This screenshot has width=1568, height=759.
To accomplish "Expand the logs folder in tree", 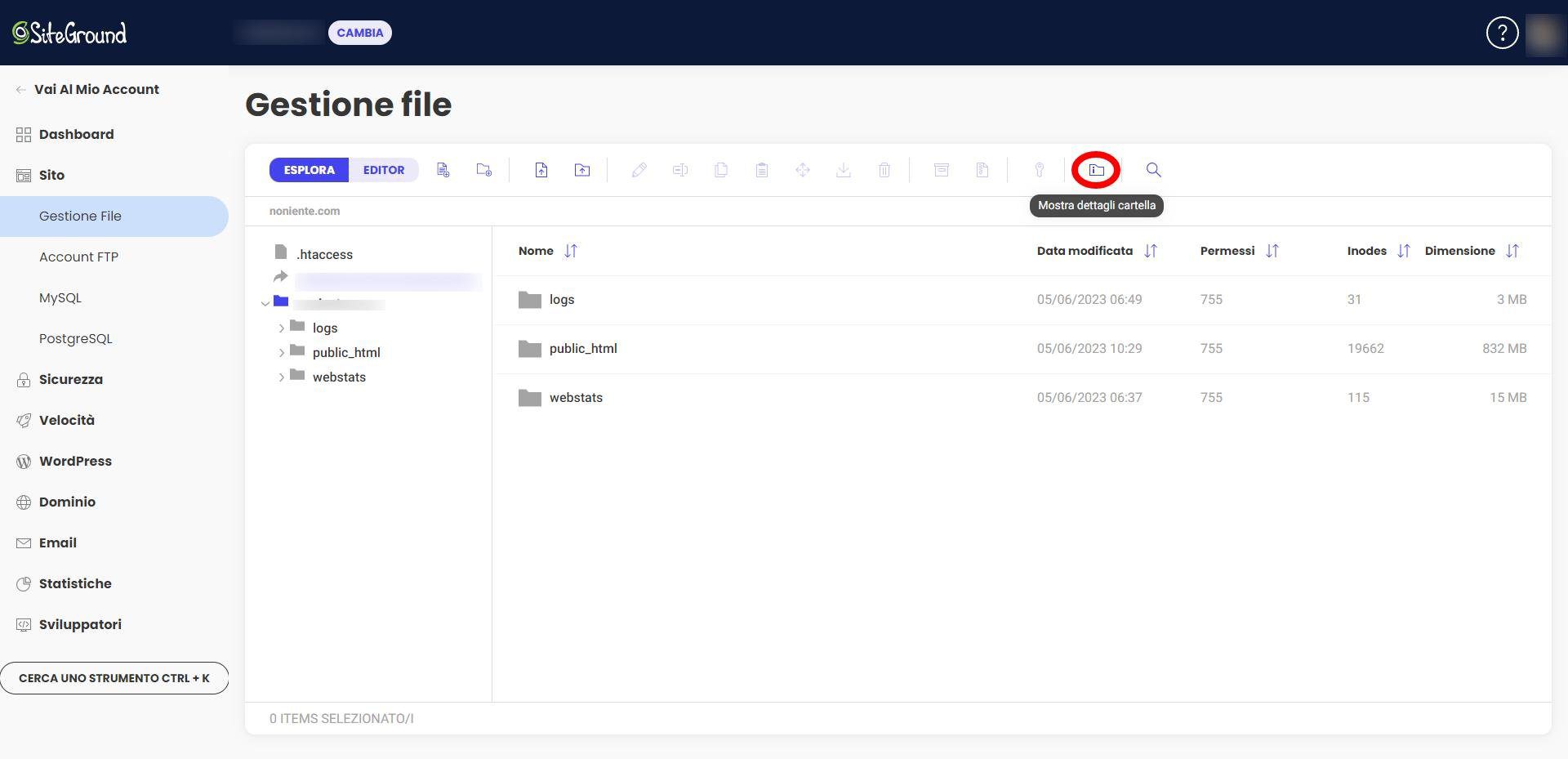I will [282, 328].
